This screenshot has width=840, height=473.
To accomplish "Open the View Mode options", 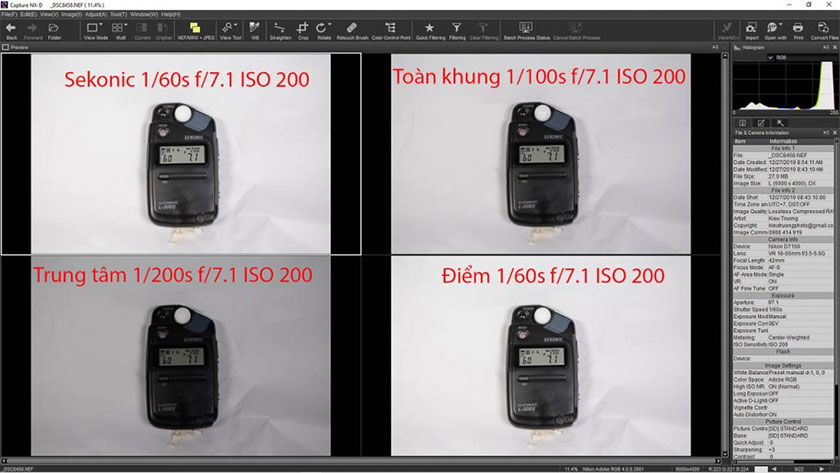I will pos(95,31).
